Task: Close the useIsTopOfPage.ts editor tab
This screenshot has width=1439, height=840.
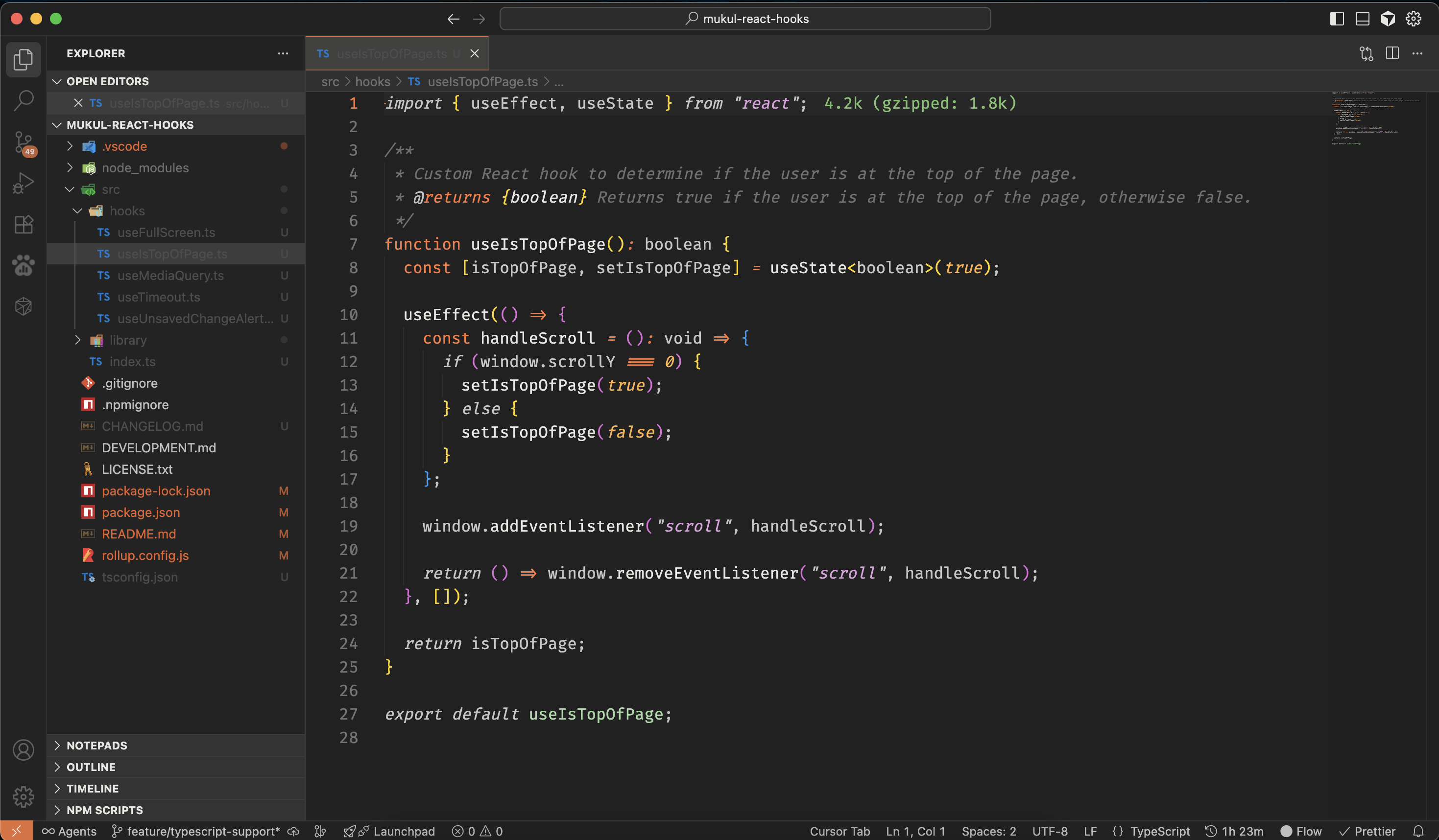Action: pos(475,53)
